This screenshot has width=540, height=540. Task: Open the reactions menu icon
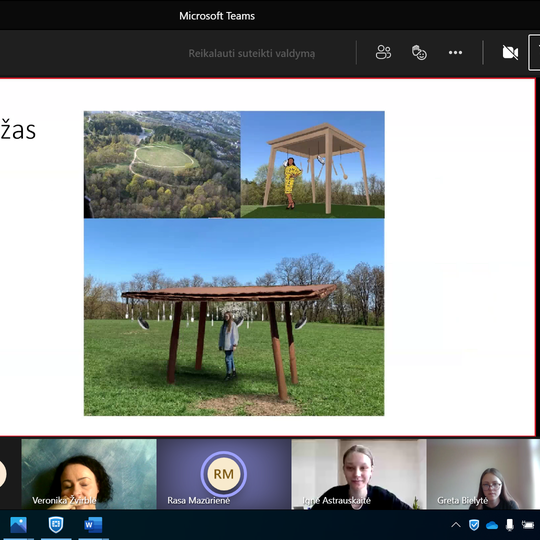click(x=419, y=53)
